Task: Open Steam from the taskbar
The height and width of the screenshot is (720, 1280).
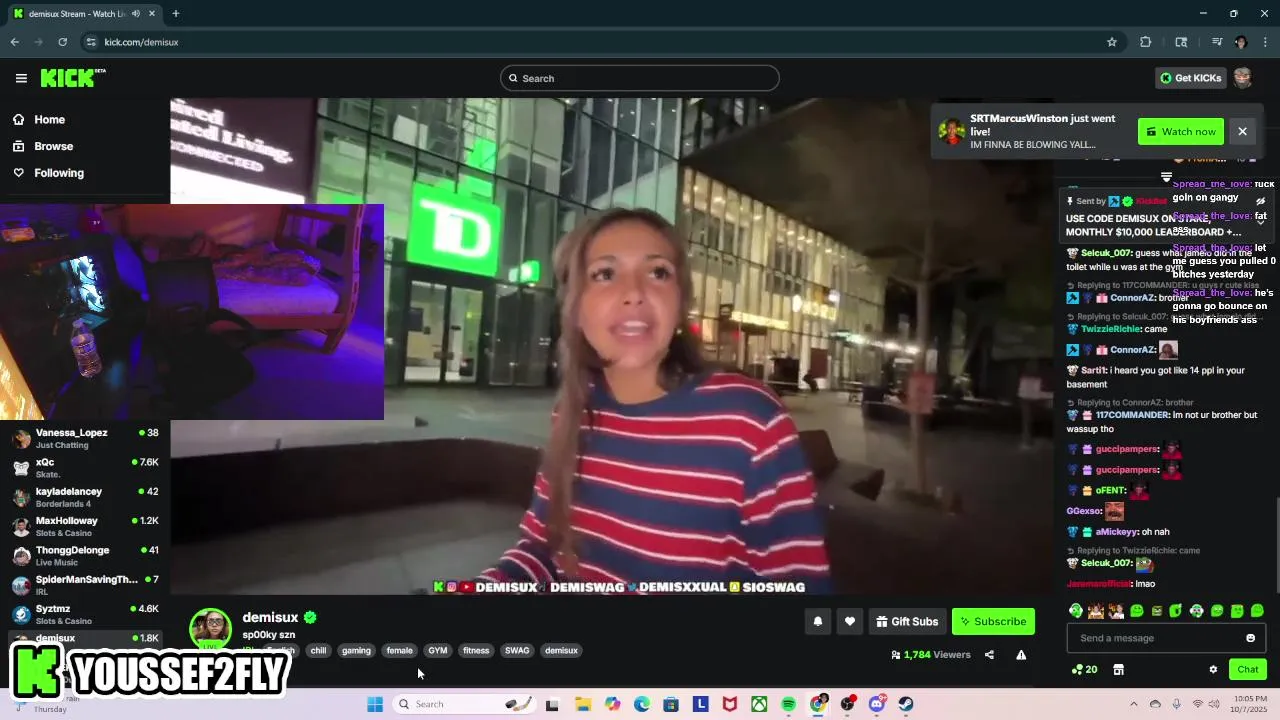Action: [906, 704]
